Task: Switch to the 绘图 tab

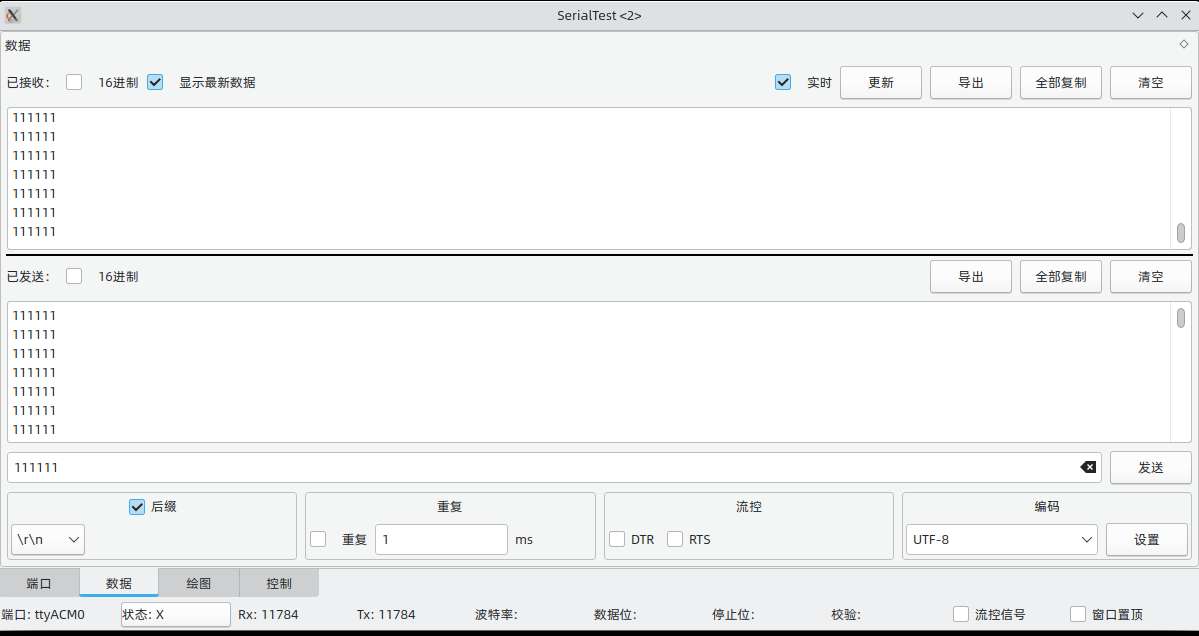Action: [x=199, y=583]
